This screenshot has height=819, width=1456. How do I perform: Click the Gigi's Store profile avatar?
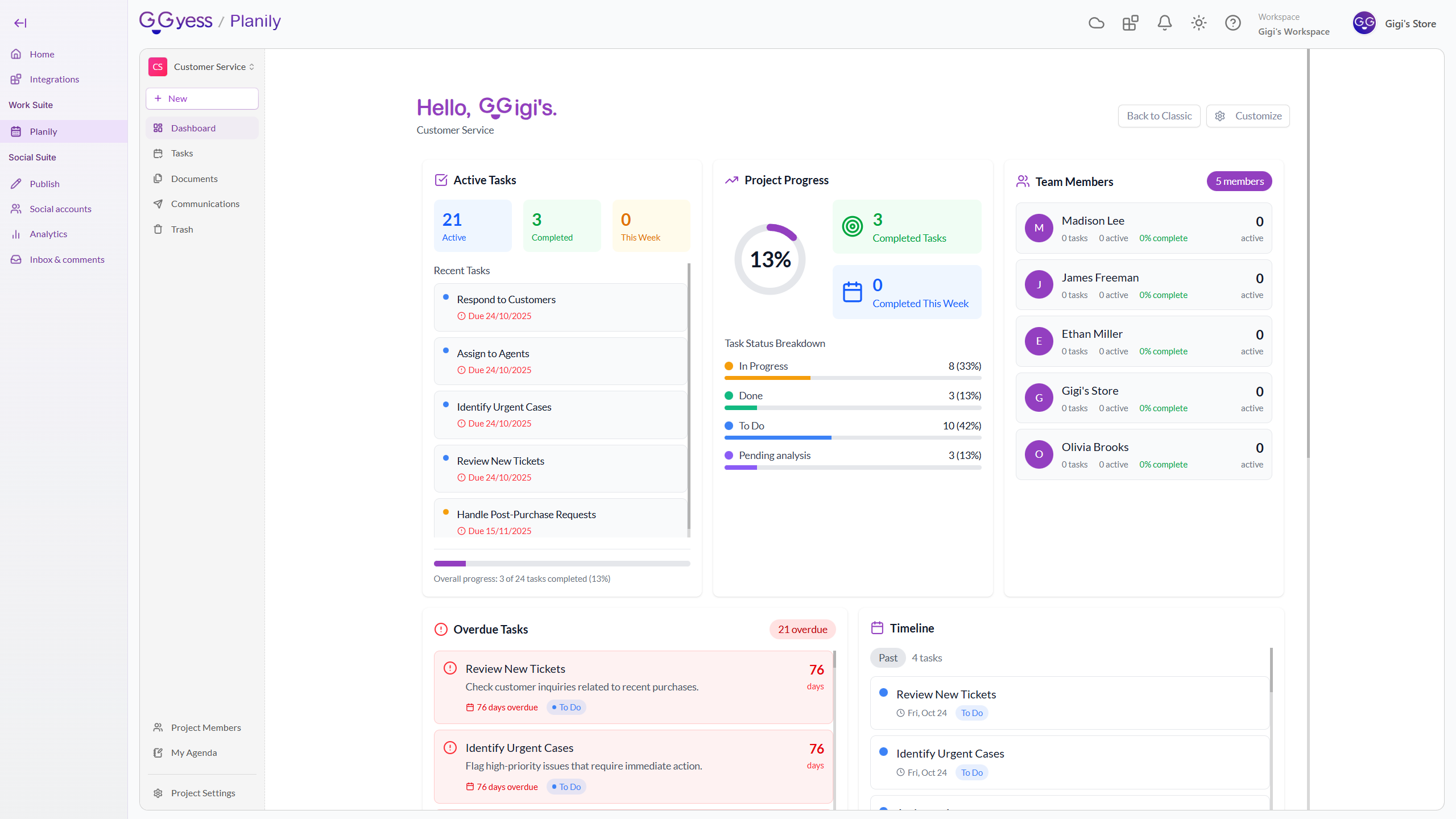pyautogui.click(x=1364, y=23)
